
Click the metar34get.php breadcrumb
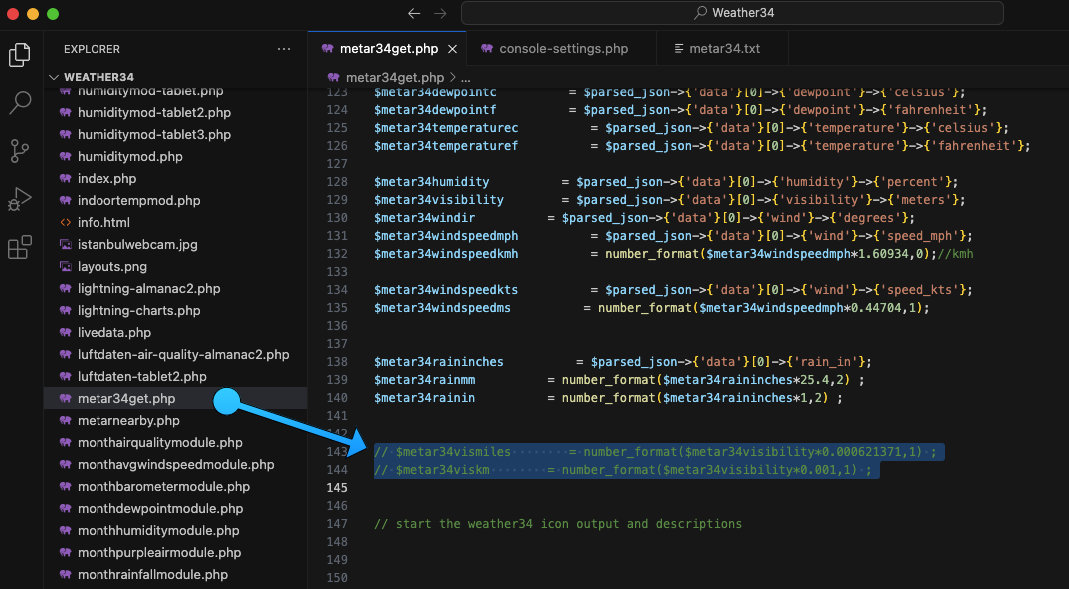(x=395, y=78)
